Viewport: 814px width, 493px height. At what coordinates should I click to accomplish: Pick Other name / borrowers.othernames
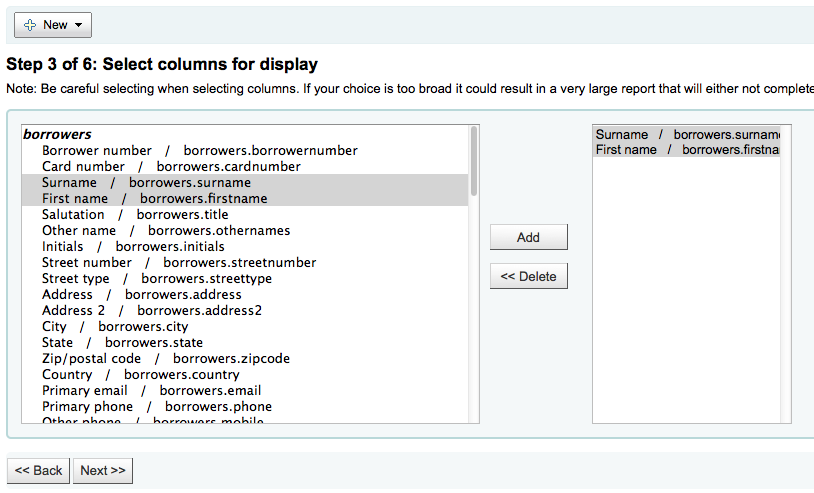coord(245,231)
